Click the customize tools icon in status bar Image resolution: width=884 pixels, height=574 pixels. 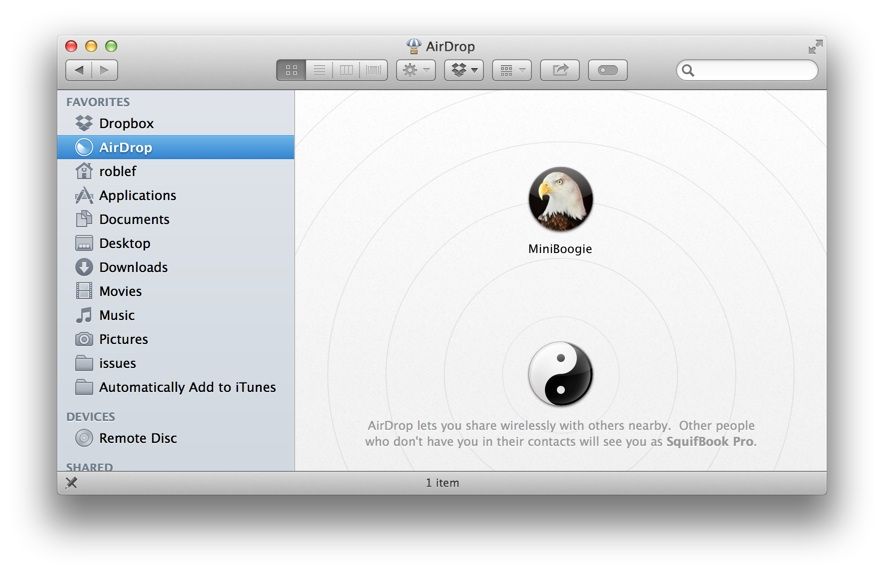pyautogui.click(x=71, y=483)
